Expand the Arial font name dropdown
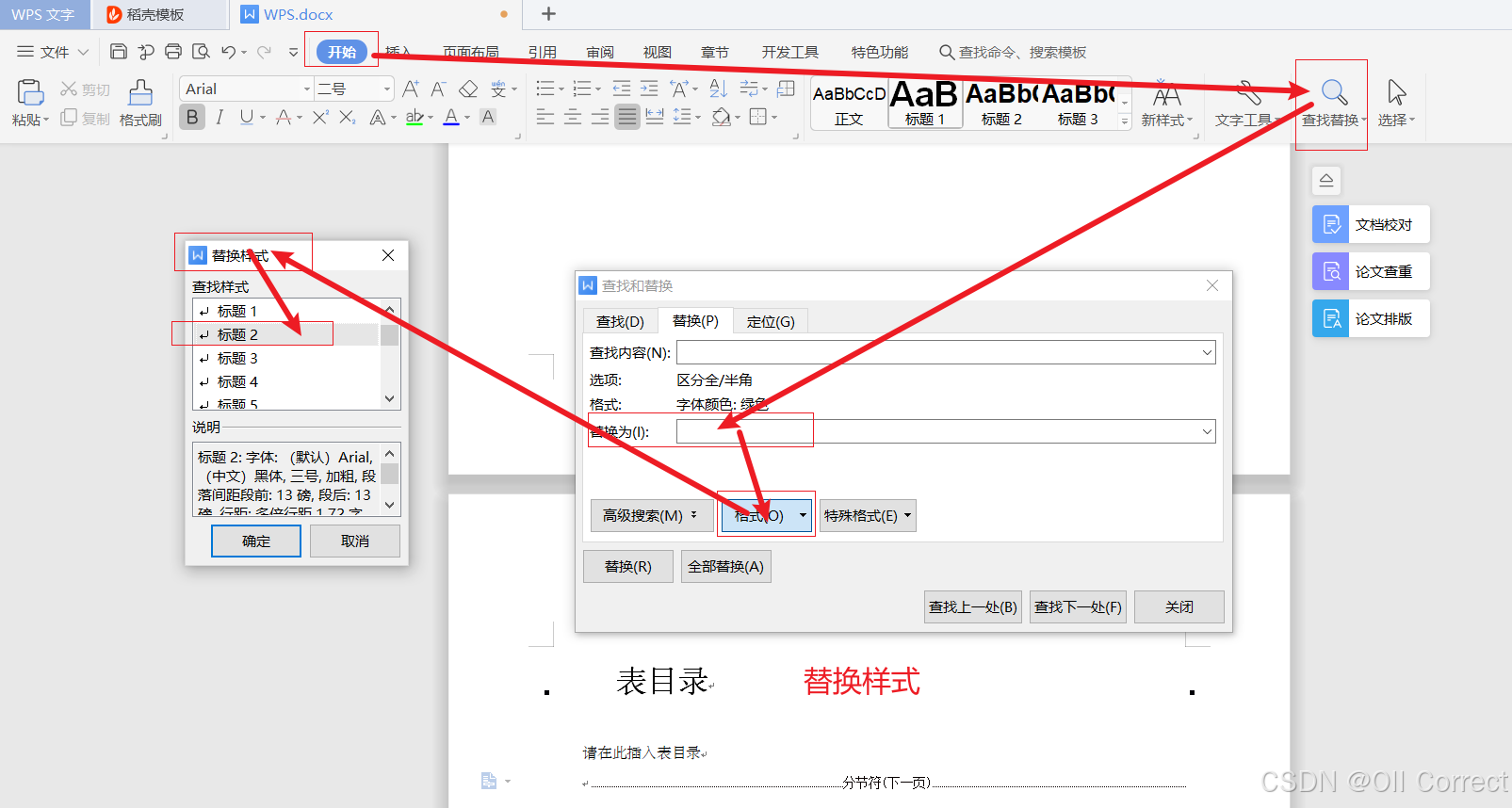The image size is (1512, 808). [306, 89]
